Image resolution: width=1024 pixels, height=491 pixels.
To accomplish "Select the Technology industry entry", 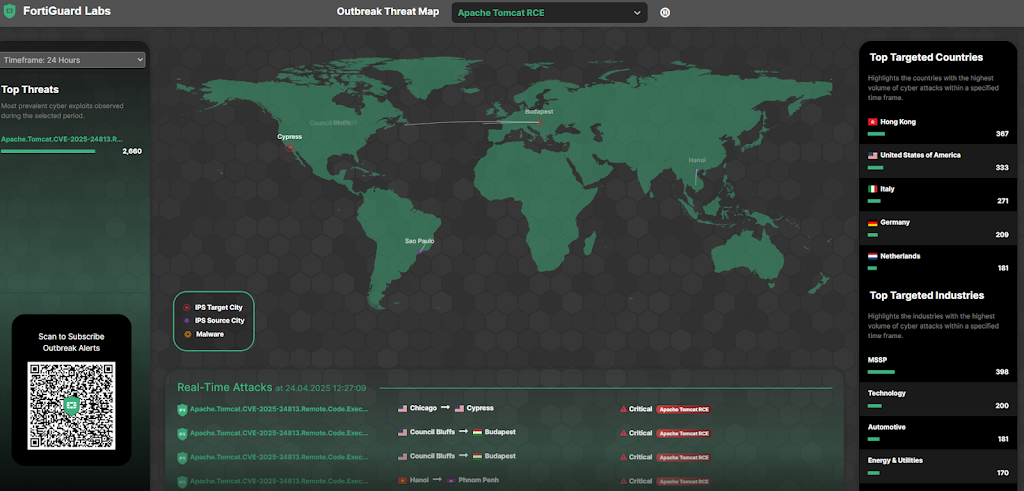I will point(938,399).
